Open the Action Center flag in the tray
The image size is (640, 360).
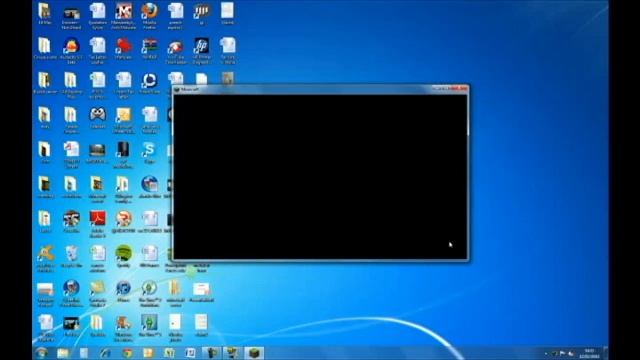tap(562, 353)
